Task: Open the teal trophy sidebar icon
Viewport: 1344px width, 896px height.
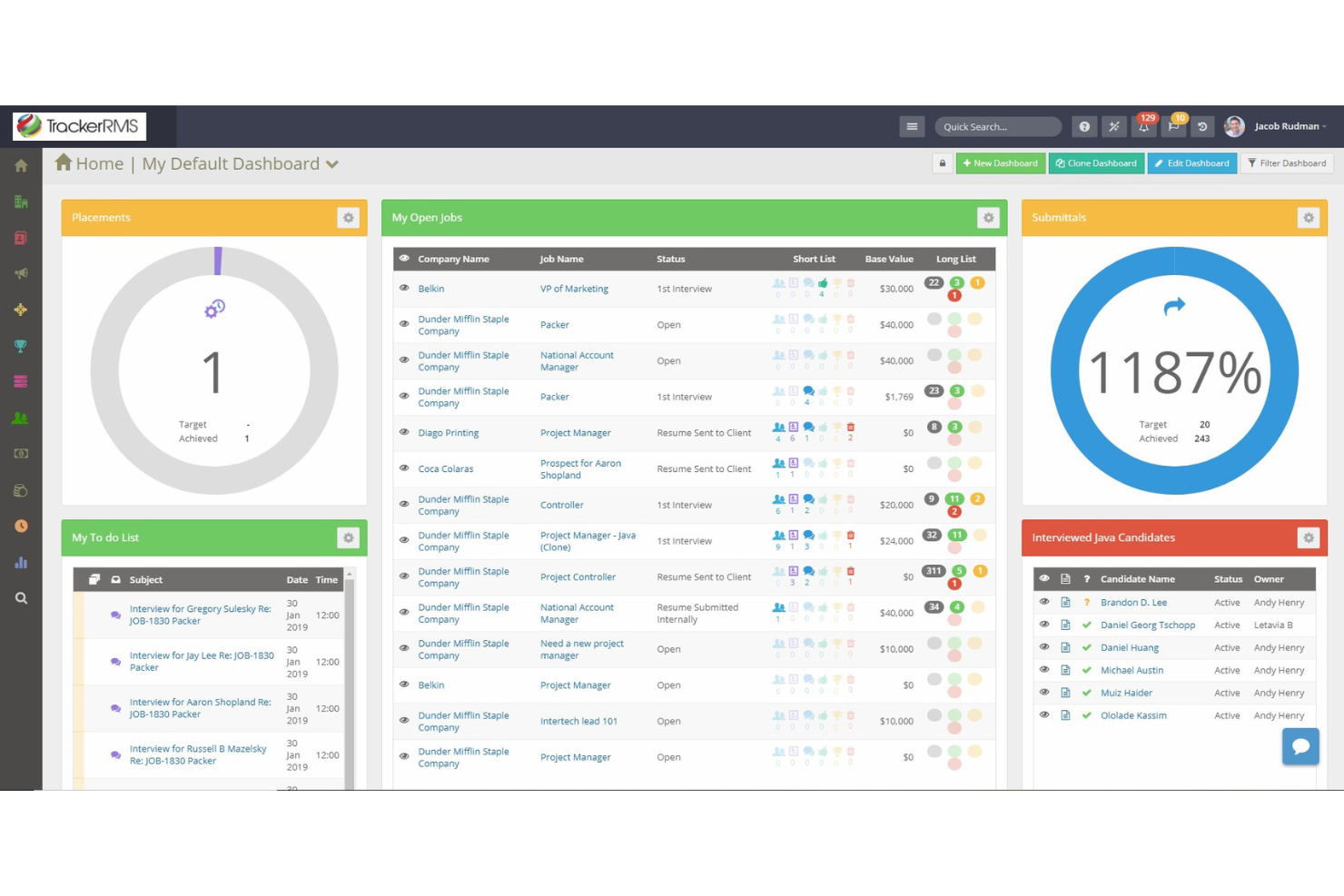Action: [x=21, y=346]
